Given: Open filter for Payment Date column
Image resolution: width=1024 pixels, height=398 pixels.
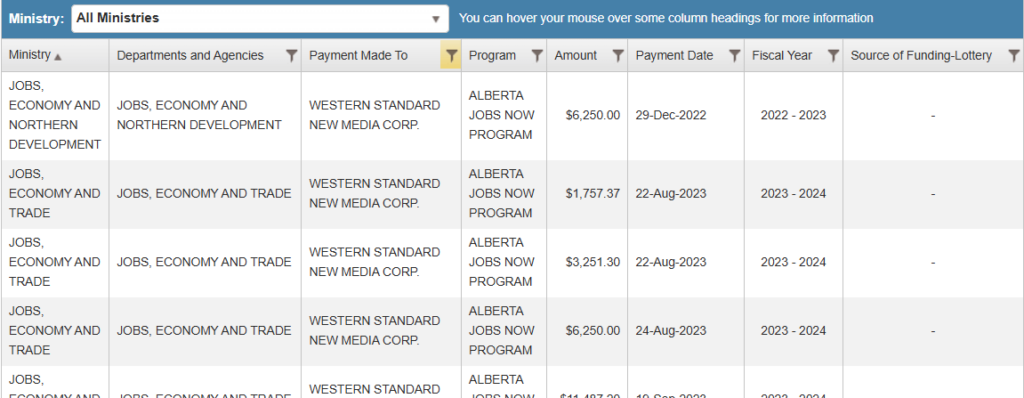Looking at the screenshot, I should (x=734, y=56).
